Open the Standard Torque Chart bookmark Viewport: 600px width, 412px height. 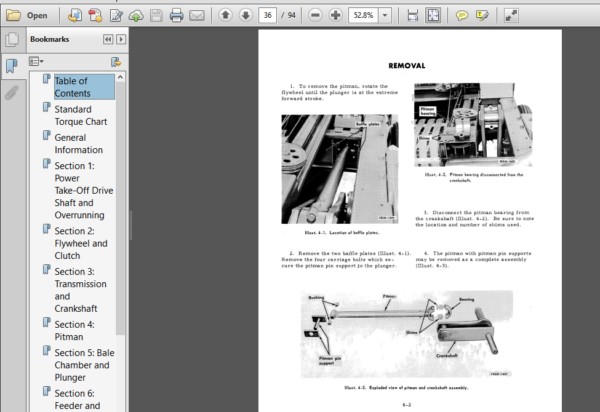pos(81,115)
